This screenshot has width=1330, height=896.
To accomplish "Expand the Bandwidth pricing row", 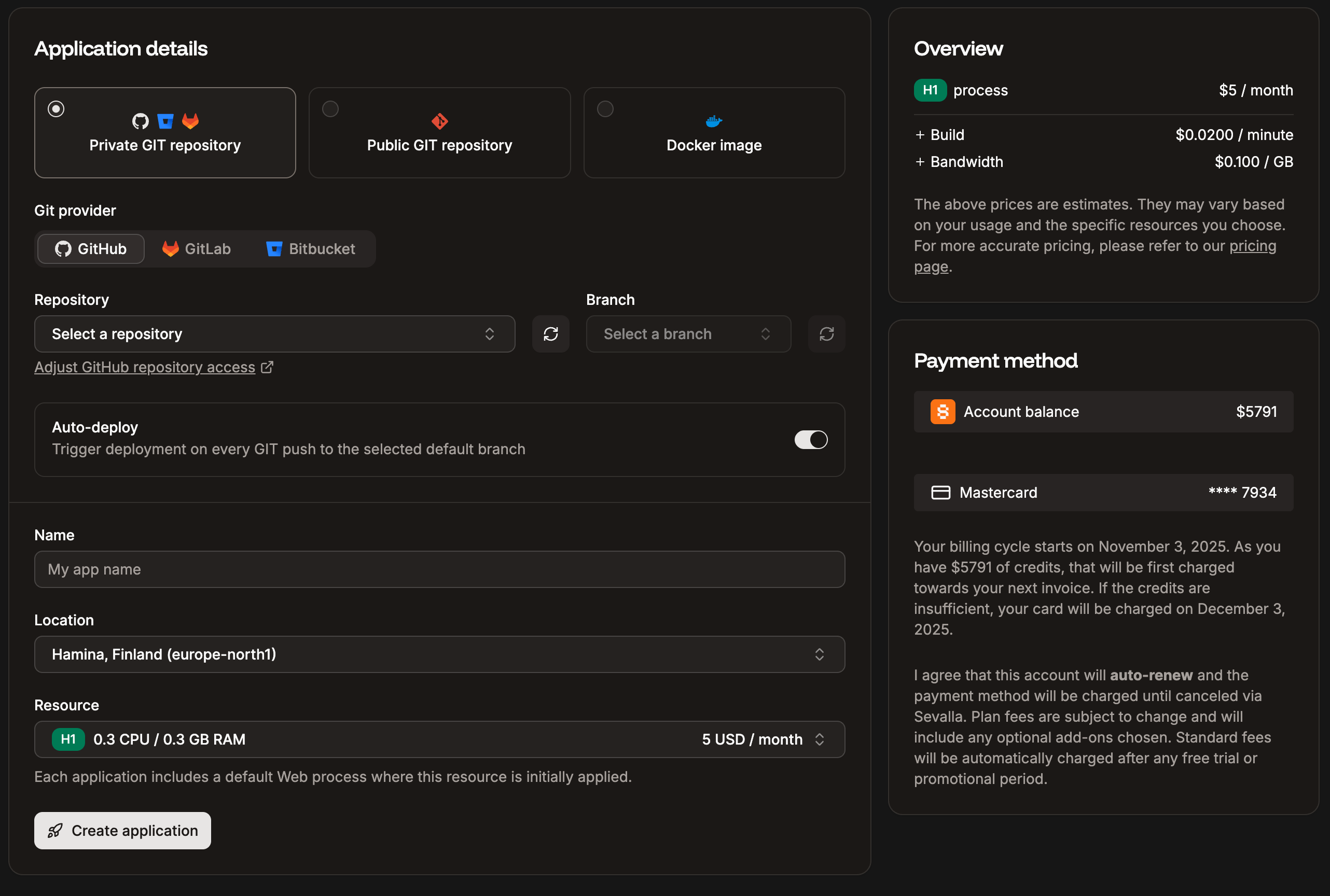I will coord(920,162).
